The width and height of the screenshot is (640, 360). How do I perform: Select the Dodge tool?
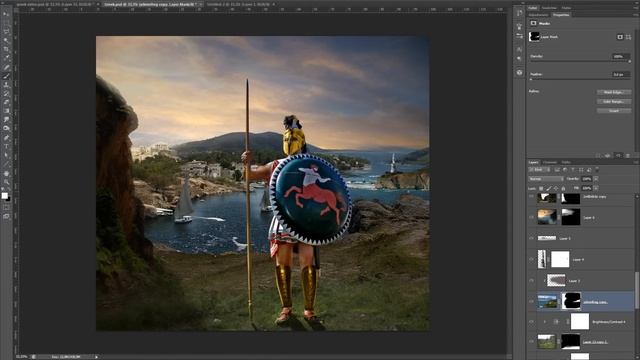click(6, 129)
